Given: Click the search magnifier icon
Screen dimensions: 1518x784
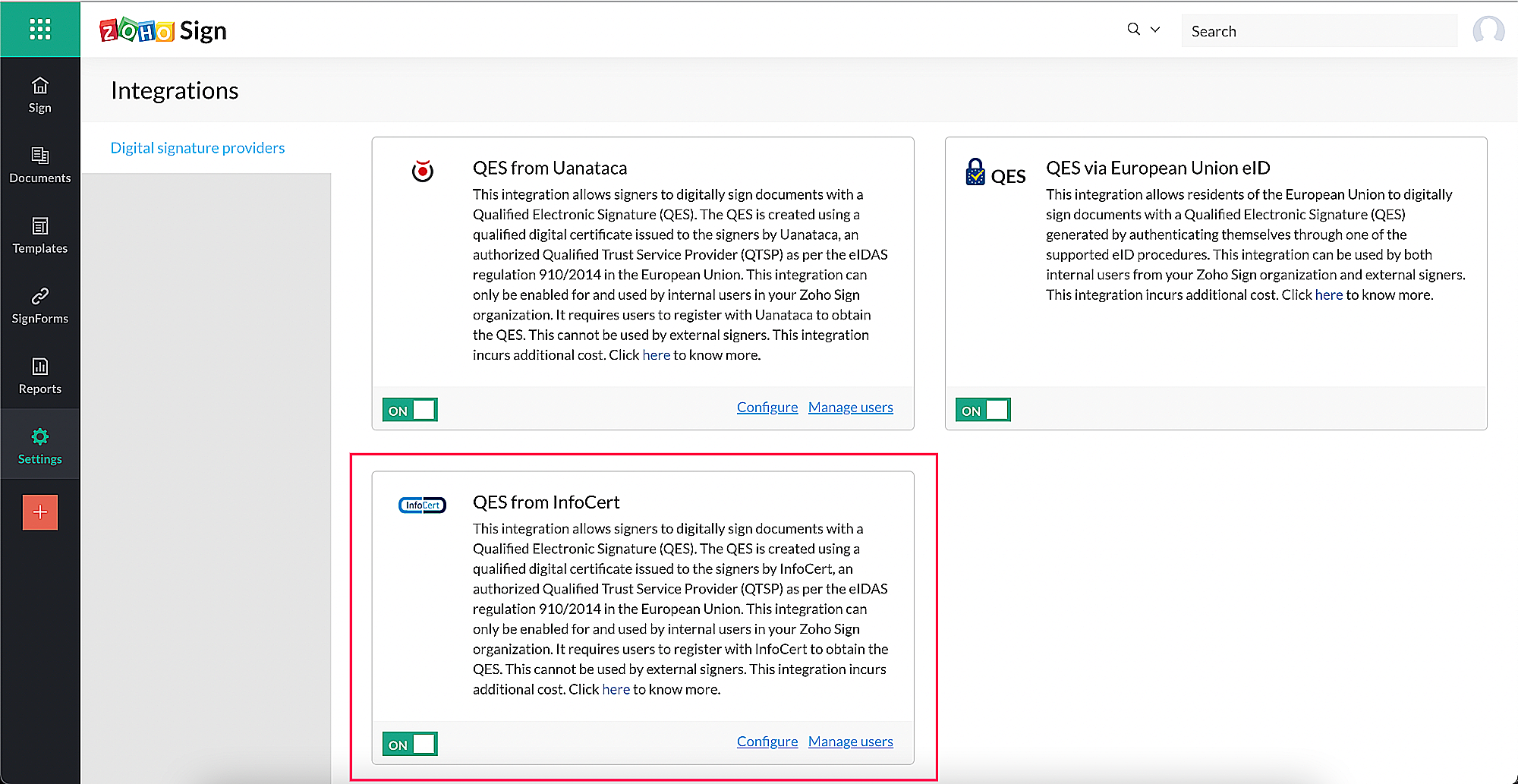Looking at the screenshot, I should click(x=1133, y=30).
